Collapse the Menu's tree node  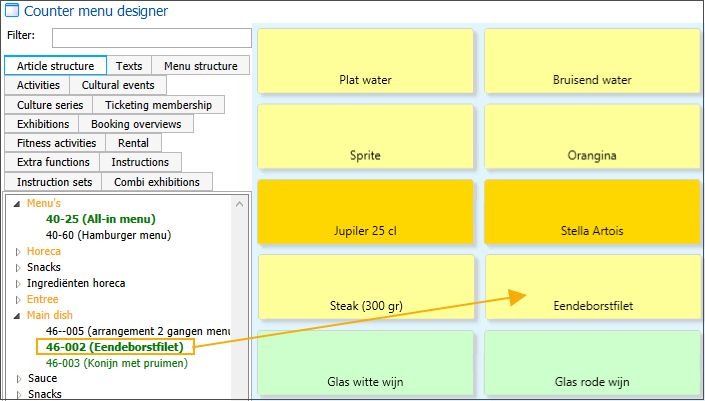[18, 203]
